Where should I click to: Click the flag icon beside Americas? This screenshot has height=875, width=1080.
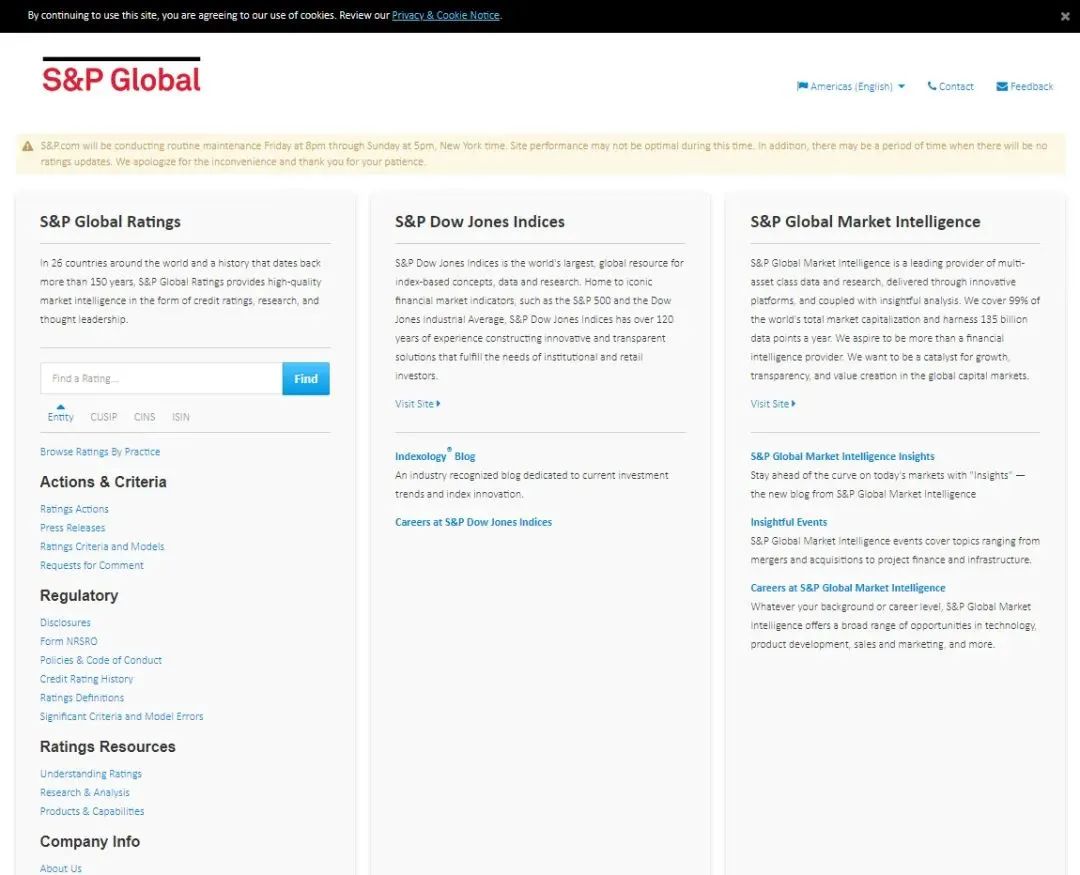[x=802, y=86]
